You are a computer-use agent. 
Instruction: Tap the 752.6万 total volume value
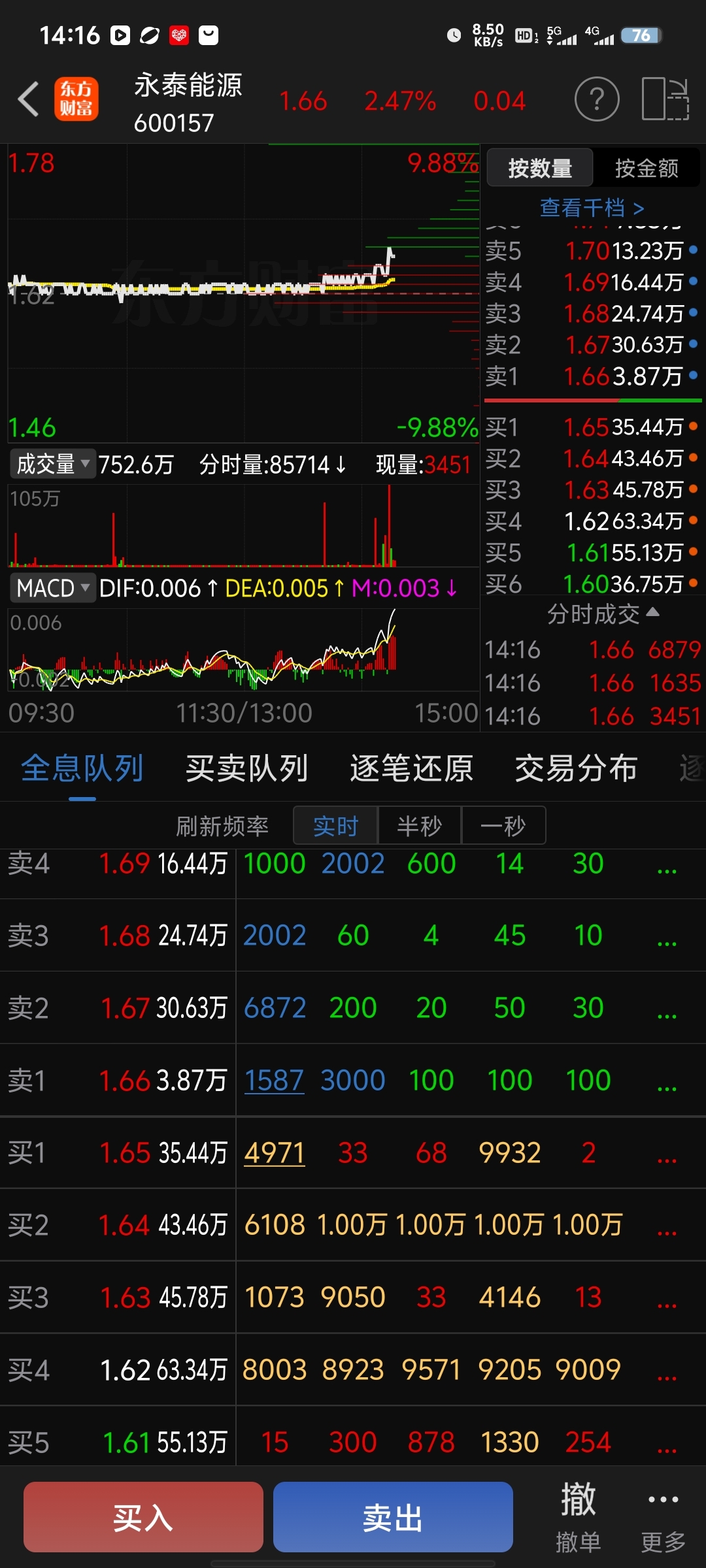click(136, 465)
